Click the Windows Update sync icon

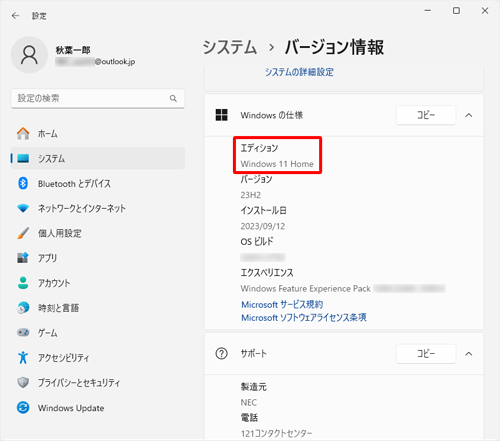[x=23, y=407]
